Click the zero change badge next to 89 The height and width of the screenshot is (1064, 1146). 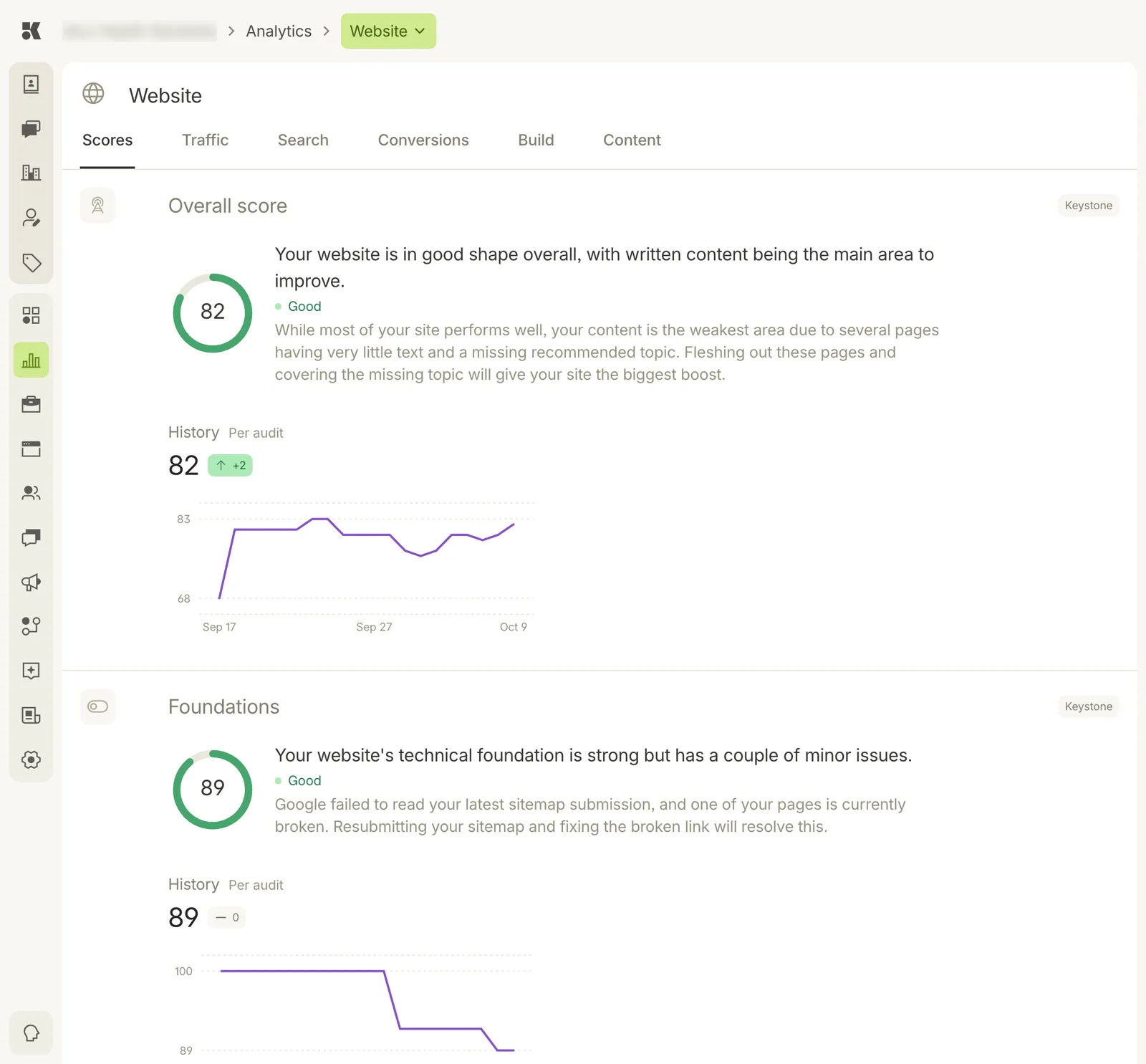click(227, 917)
